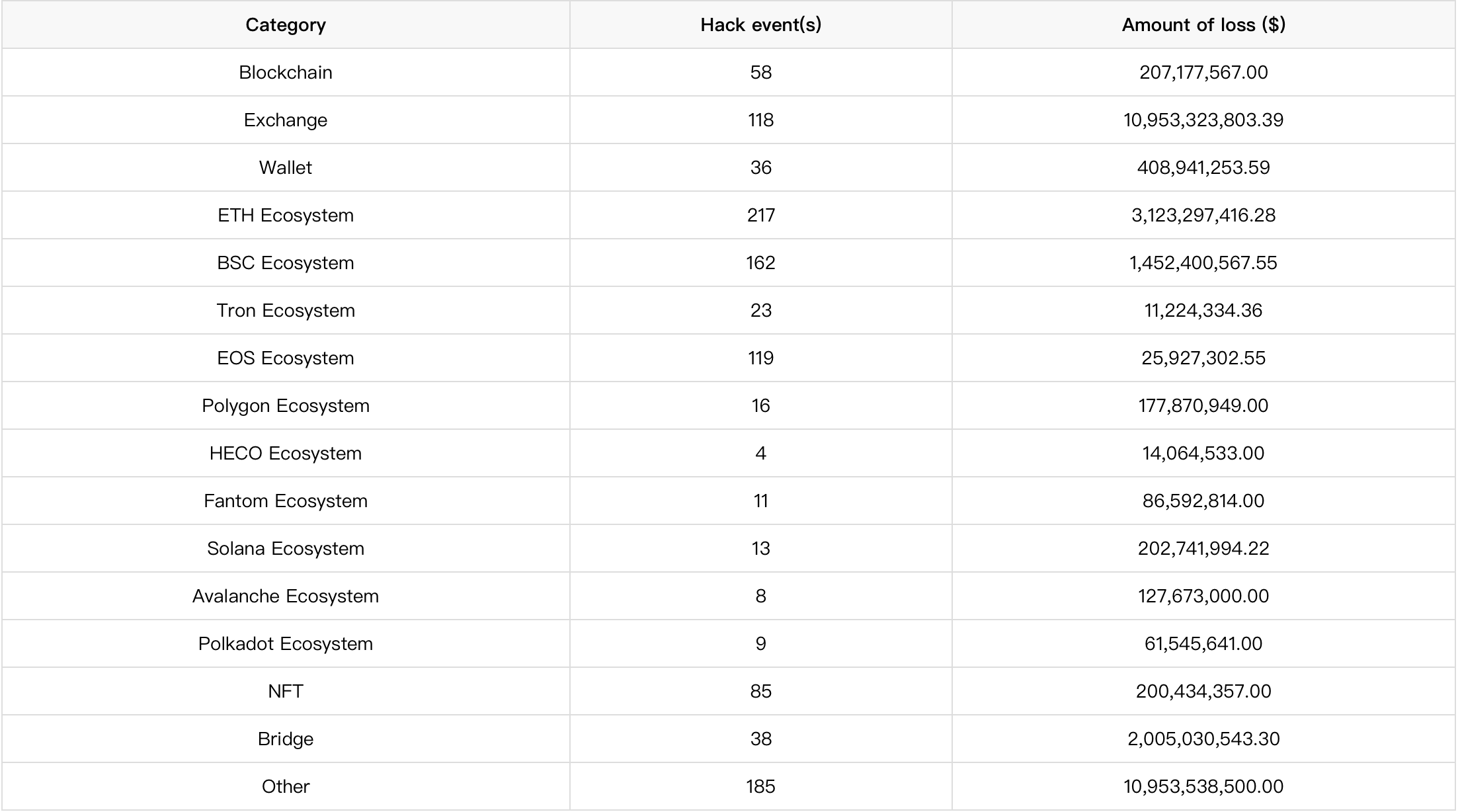Click the BSC Ecosystem hack count 162
Screen dimensions: 1460x812
761,263
